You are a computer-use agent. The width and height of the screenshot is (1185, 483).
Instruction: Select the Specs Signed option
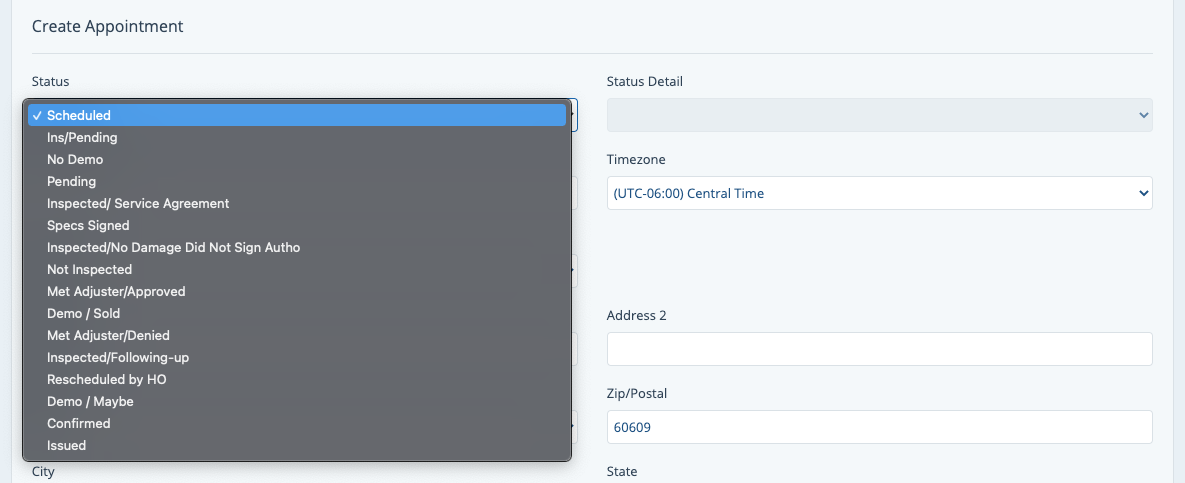(88, 225)
